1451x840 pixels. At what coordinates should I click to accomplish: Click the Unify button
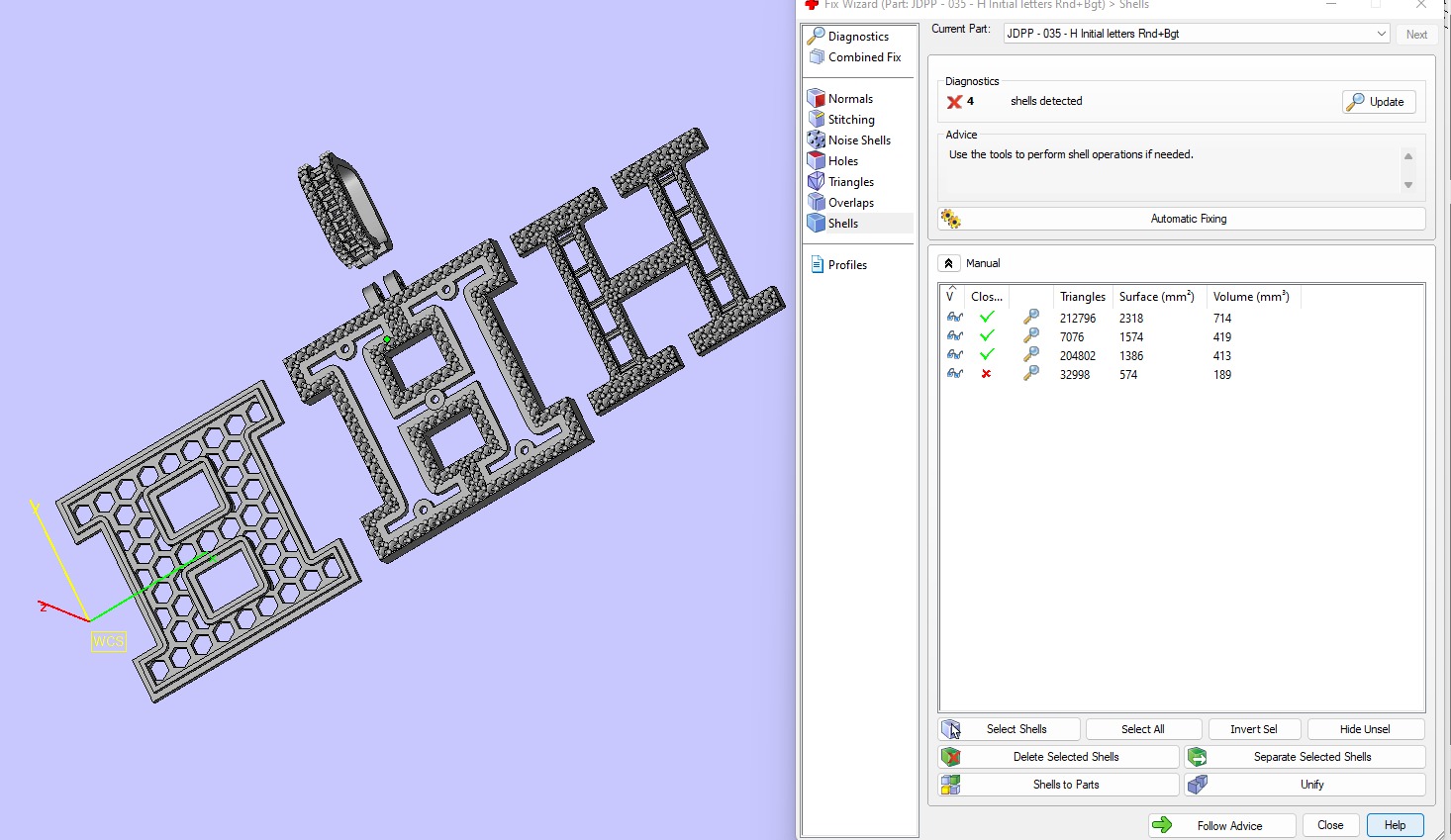tap(1306, 785)
